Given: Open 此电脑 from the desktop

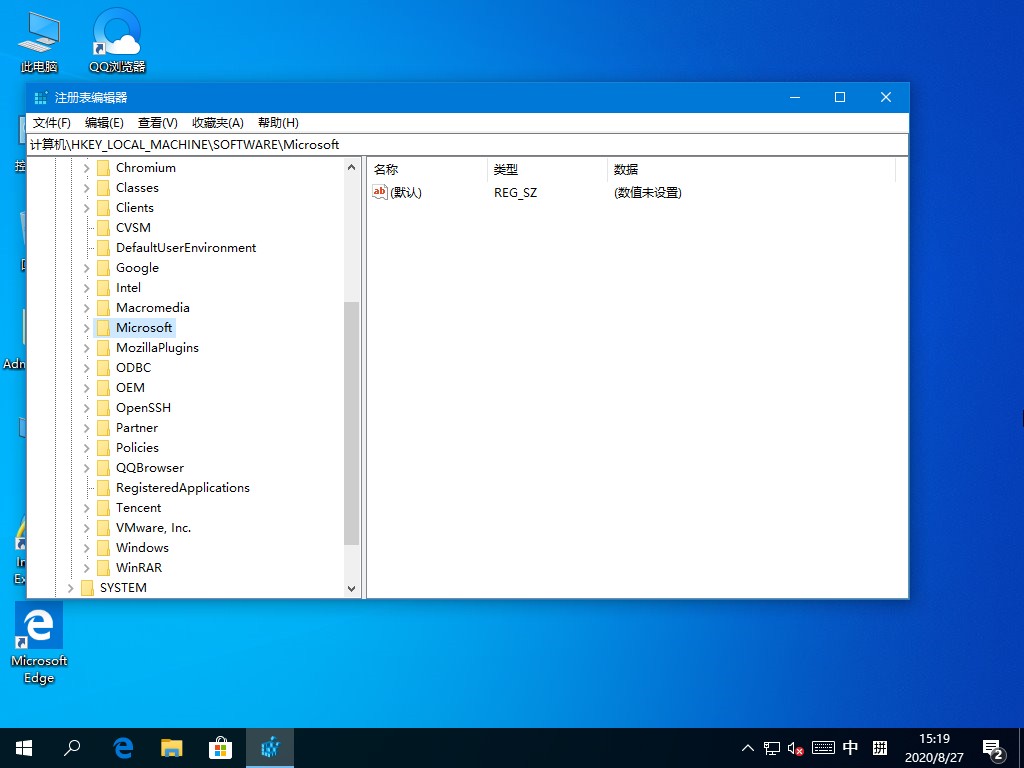Looking at the screenshot, I should [38, 33].
